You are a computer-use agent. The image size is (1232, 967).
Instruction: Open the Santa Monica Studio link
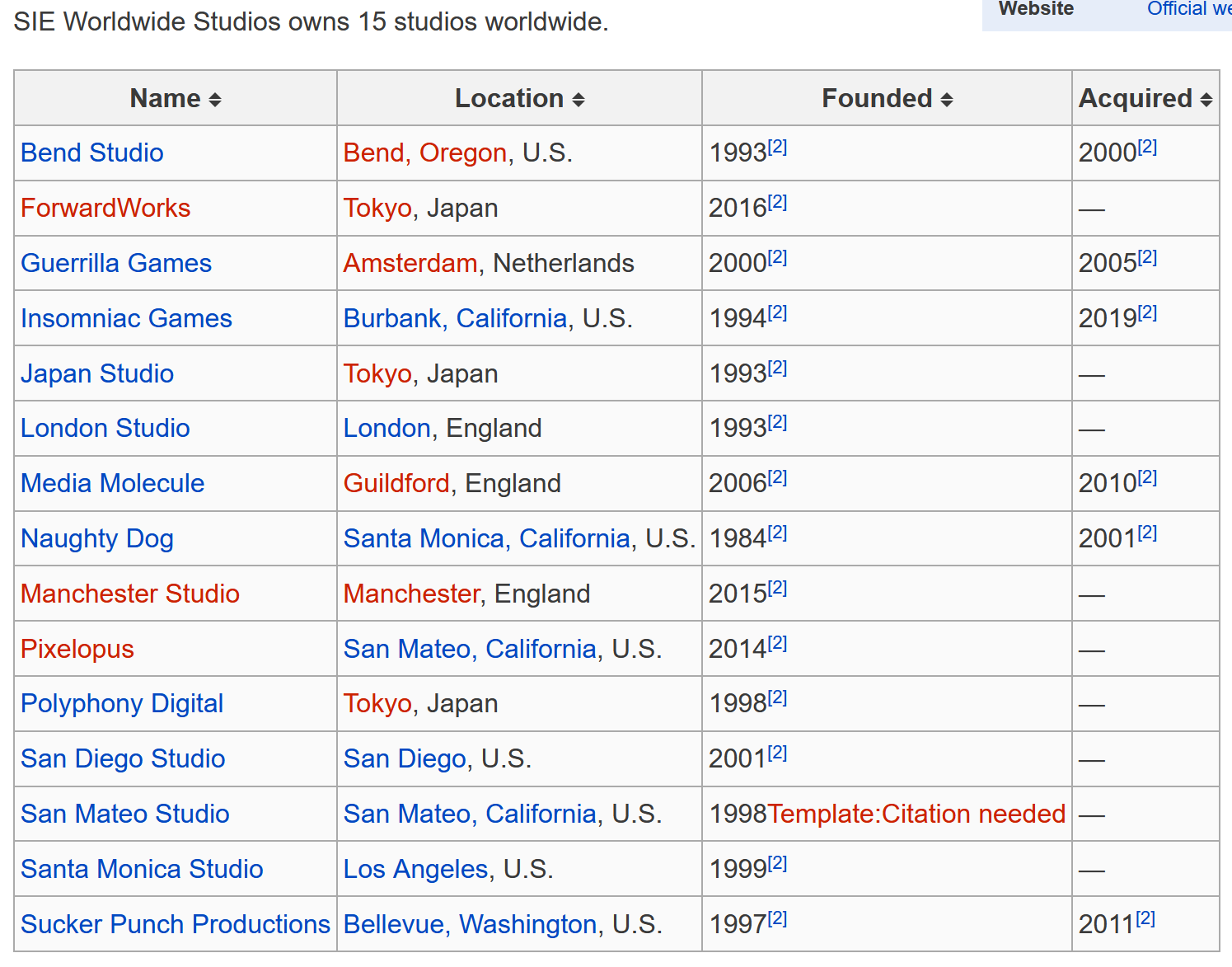point(142,869)
